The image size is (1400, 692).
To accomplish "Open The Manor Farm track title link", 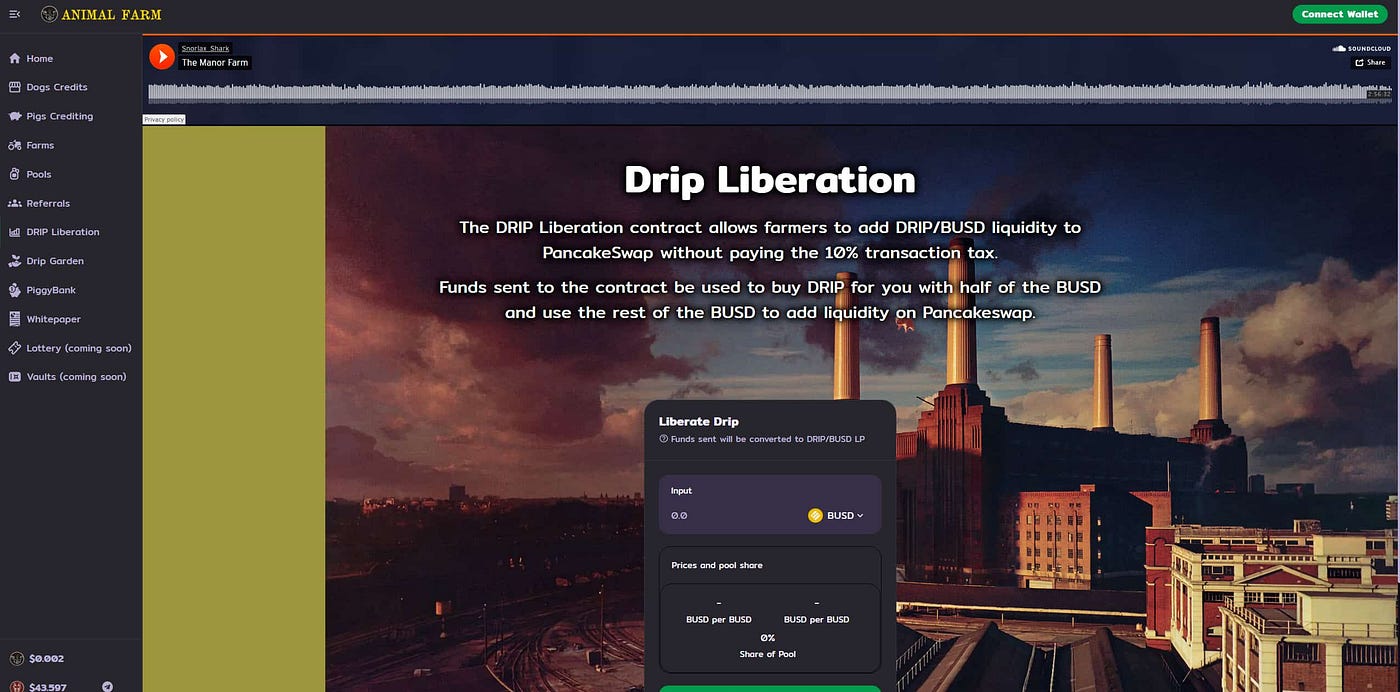I will coord(215,63).
